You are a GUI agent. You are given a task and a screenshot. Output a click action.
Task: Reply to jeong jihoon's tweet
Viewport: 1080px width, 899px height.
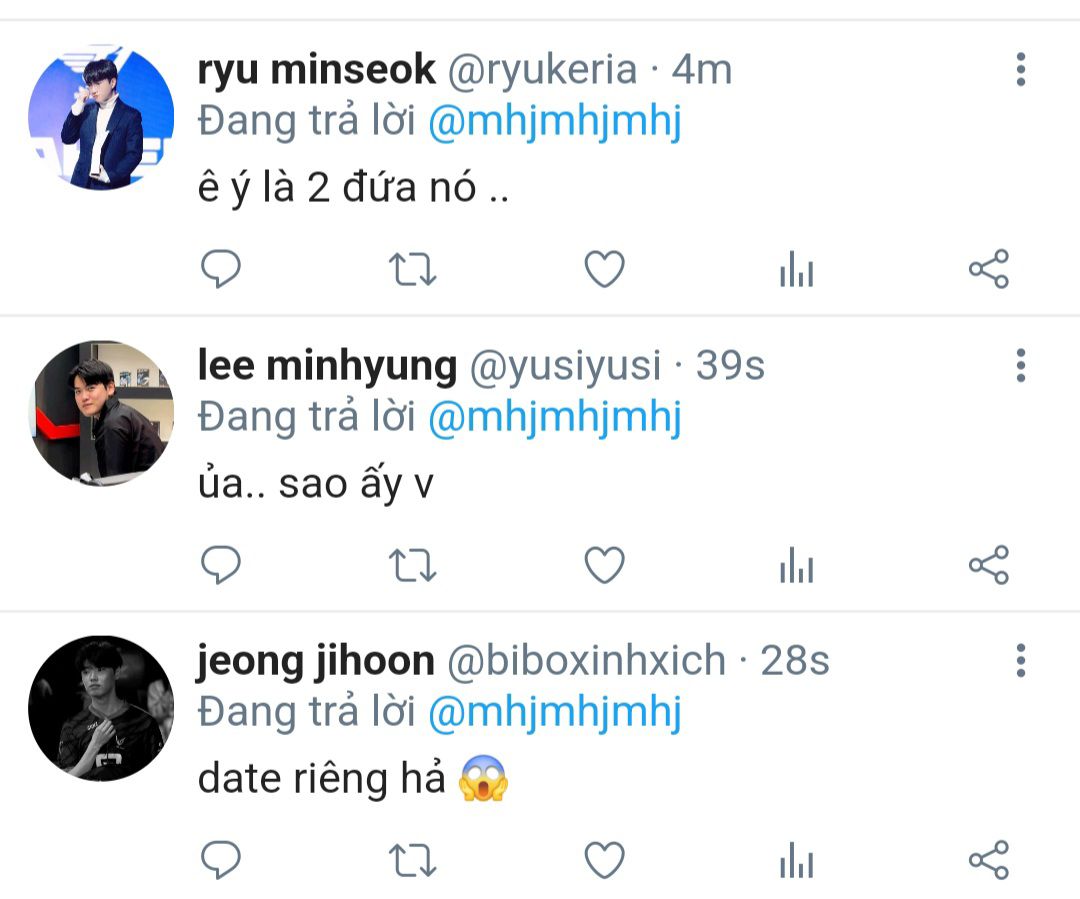point(220,860)
